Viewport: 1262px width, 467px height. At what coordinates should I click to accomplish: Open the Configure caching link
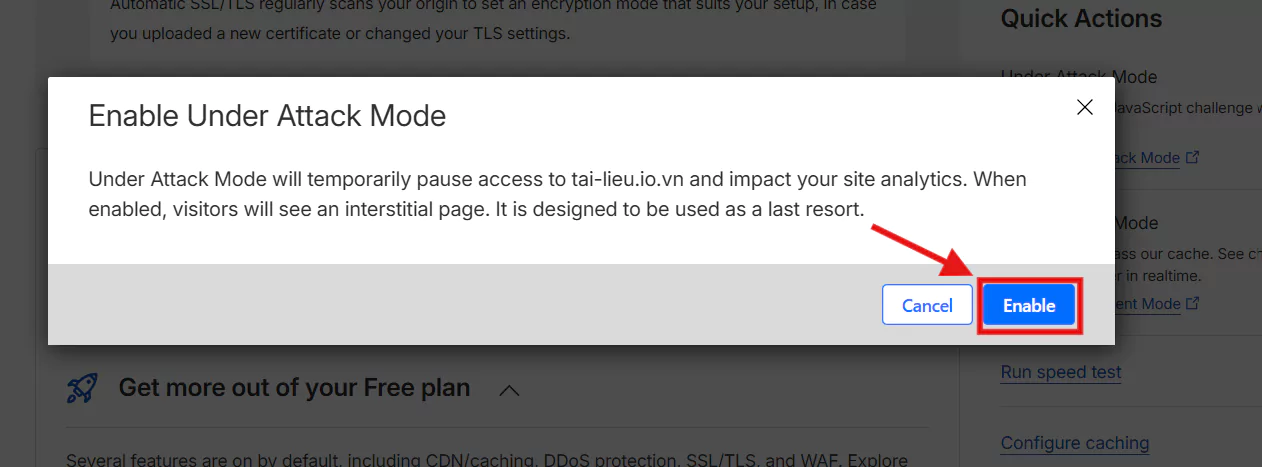[1074, 443]
